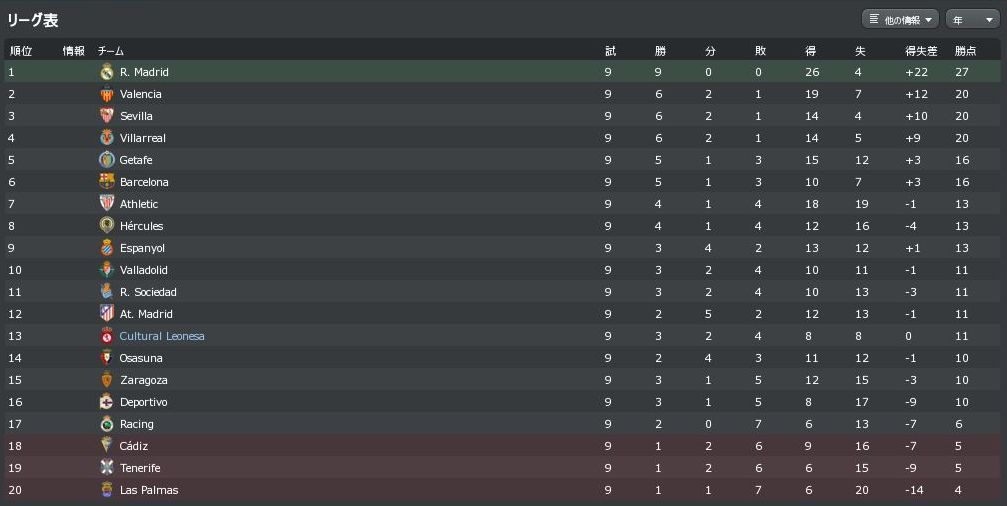Open the Getafe team name
The width and height of the screenshot is (1007, 506).
(x=136, y=160)
